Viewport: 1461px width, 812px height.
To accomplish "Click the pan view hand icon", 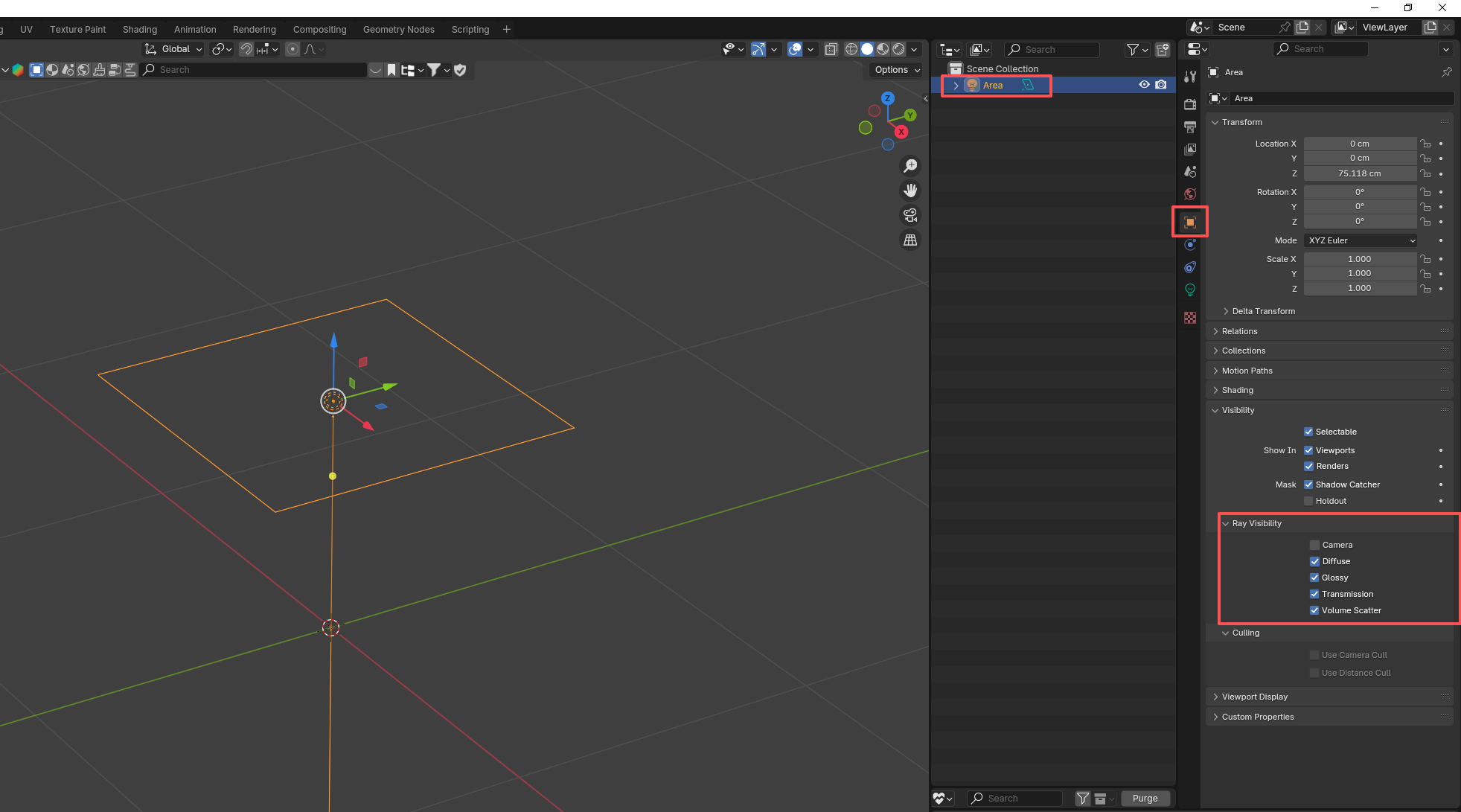I will 910,191.
